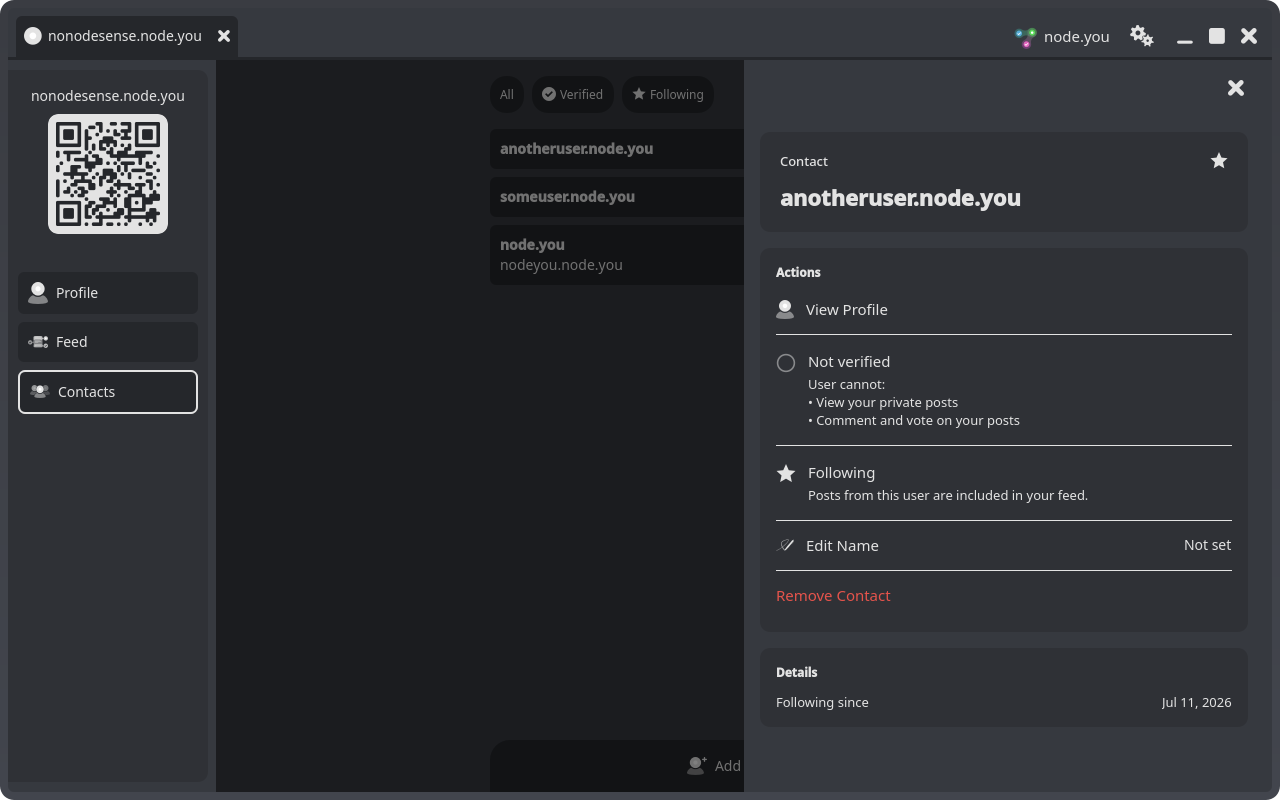Select the All filter
This screenshot has height=800, width=1280.
click(507, 94)
